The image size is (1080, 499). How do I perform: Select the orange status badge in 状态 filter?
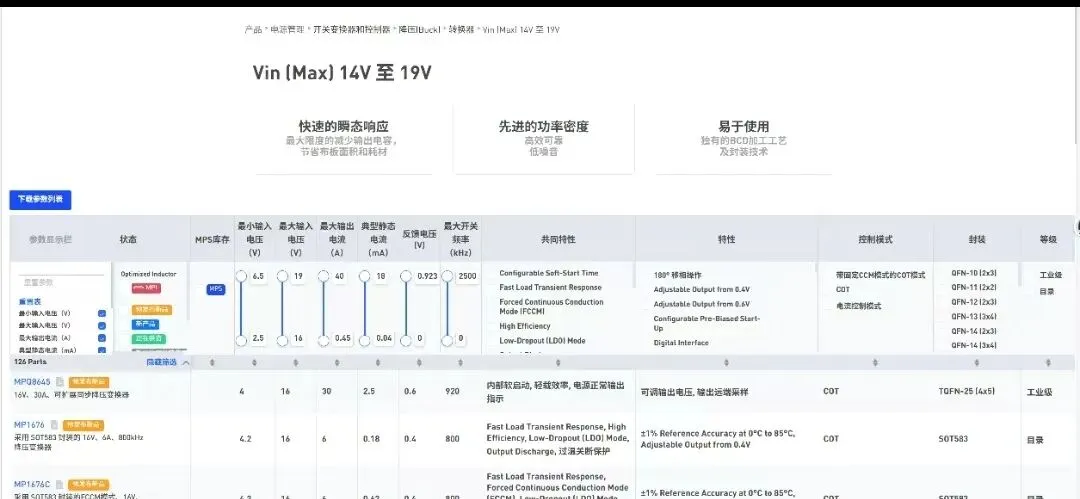click(152, 310)
